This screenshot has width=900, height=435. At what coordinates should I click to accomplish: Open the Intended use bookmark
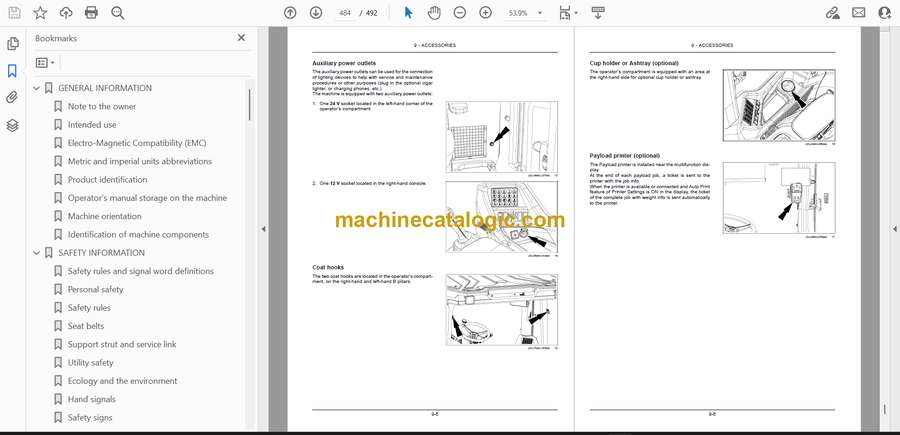click(x=92, y=125)
